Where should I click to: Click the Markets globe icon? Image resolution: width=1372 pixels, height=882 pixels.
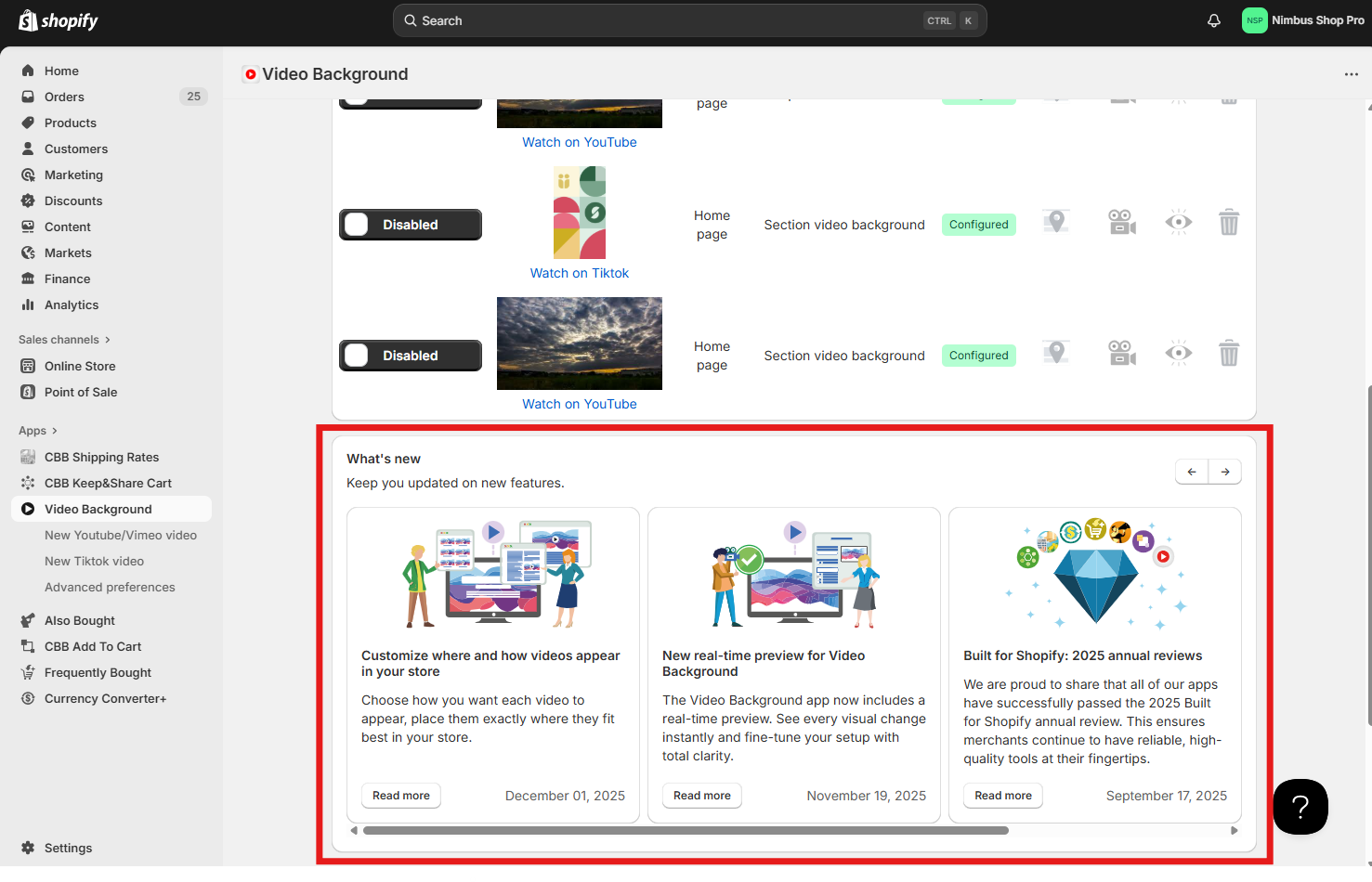28,253
